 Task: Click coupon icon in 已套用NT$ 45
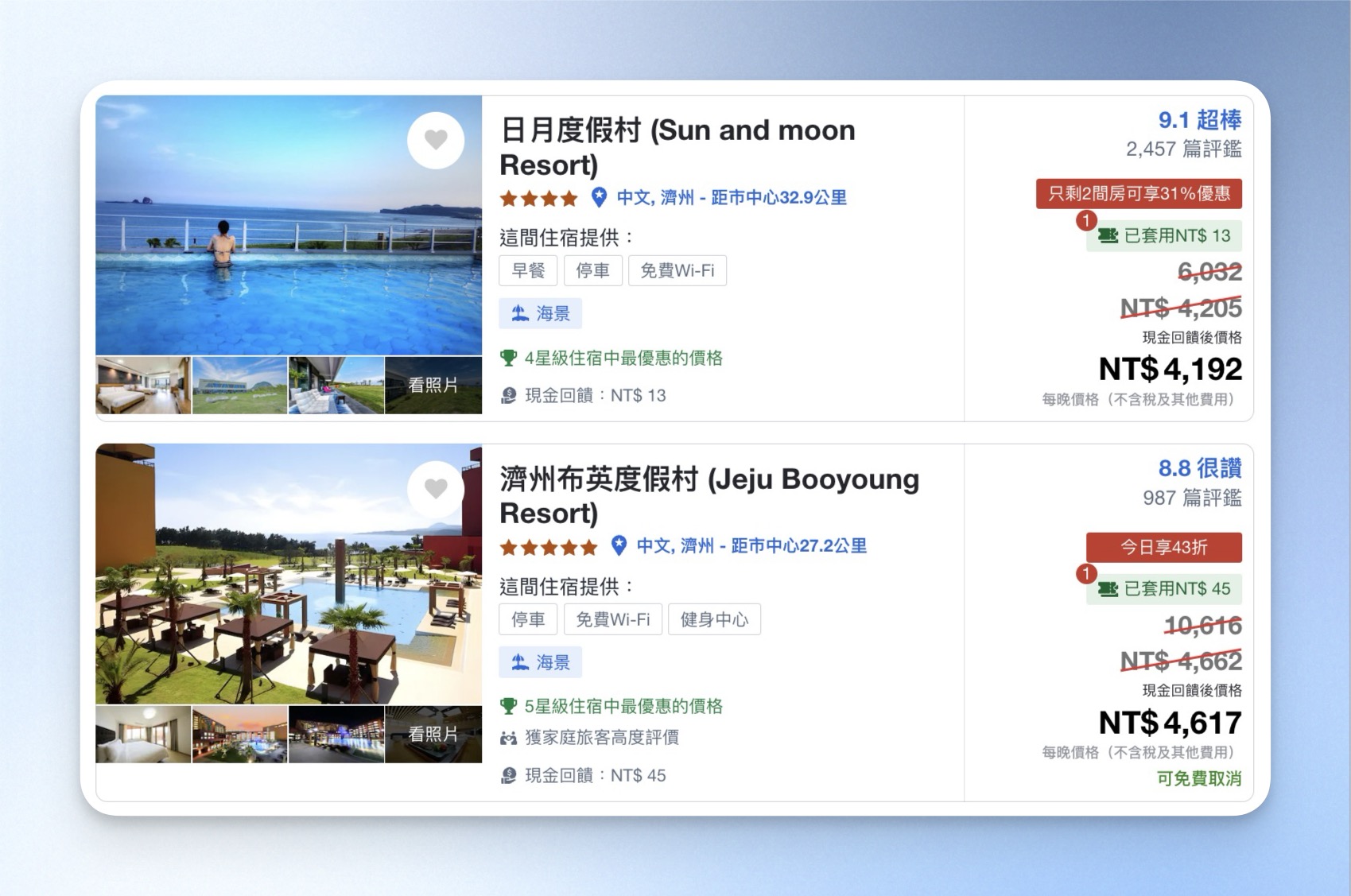pyautogui.click(x=1108, y=589)
